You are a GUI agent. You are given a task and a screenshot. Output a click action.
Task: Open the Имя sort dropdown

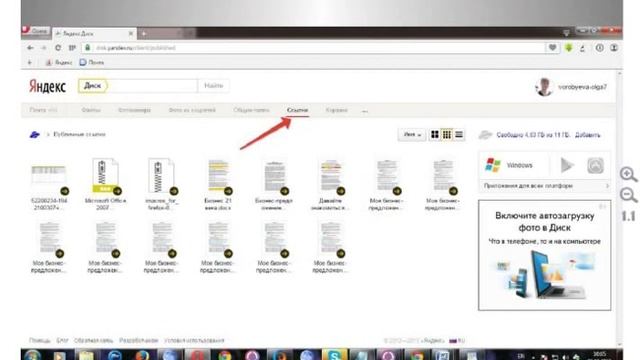pyautogui.click(x=412, y=134)
